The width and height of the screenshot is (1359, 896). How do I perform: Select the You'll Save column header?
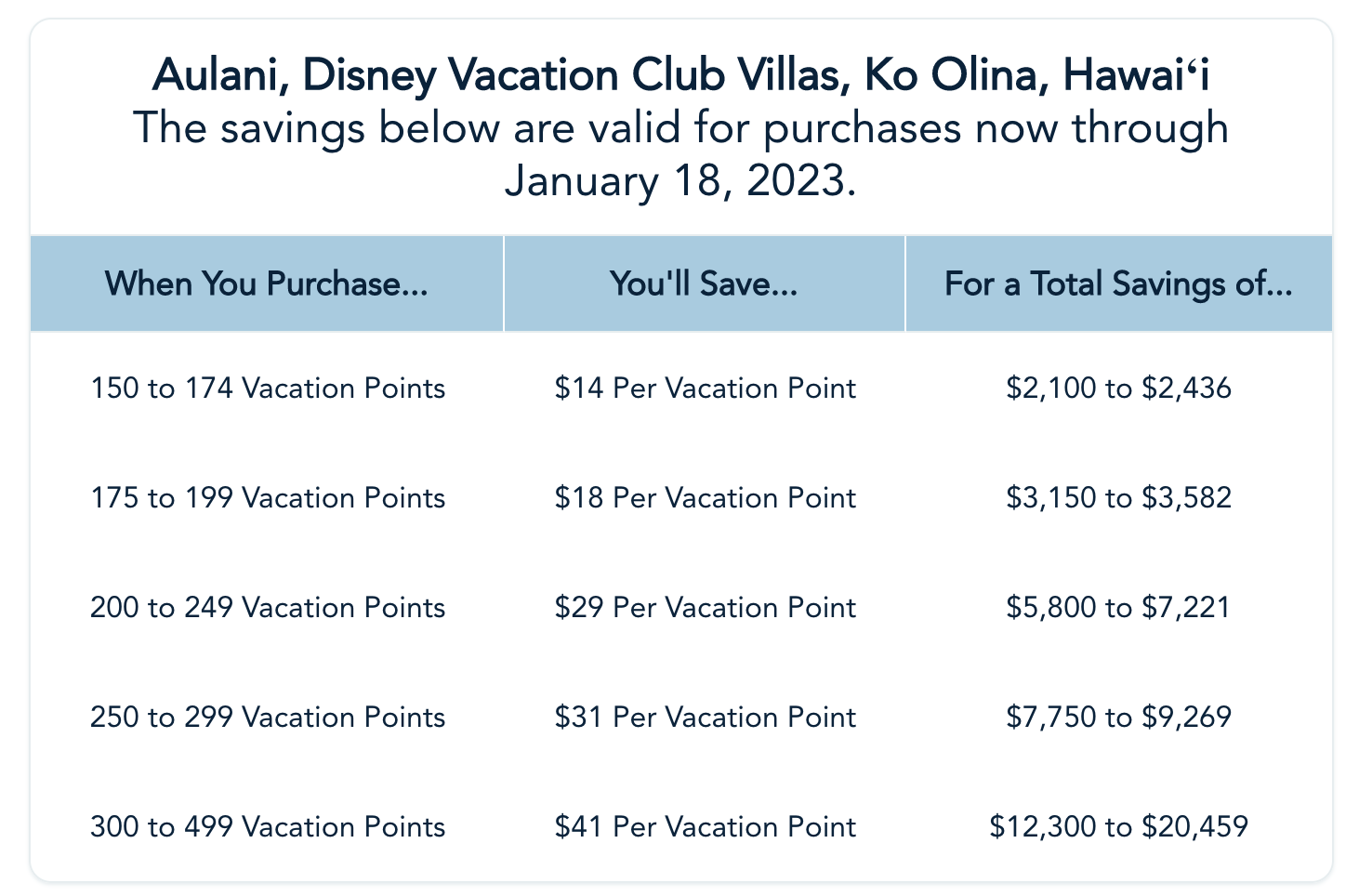tap(704, 283)
